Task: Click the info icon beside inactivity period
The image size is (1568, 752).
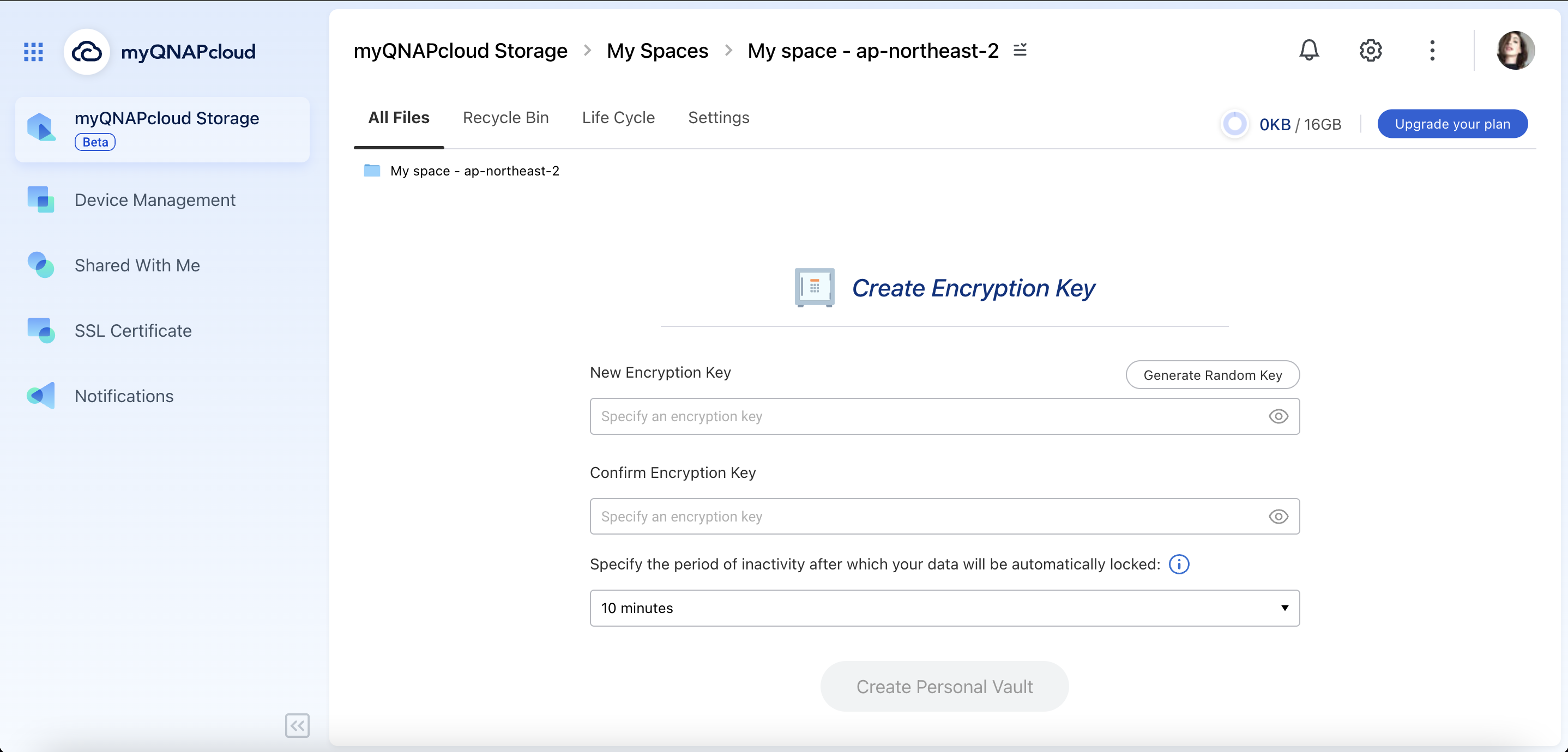Action: [x=1179, y=564]
